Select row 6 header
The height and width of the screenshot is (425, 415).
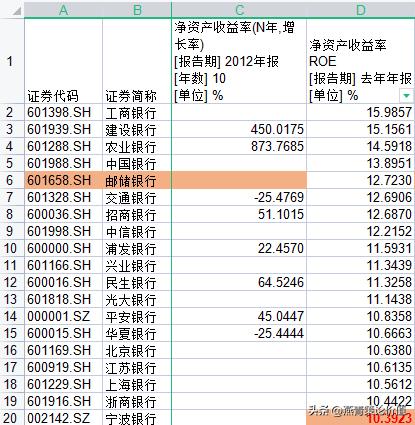[x=12, y=180]
